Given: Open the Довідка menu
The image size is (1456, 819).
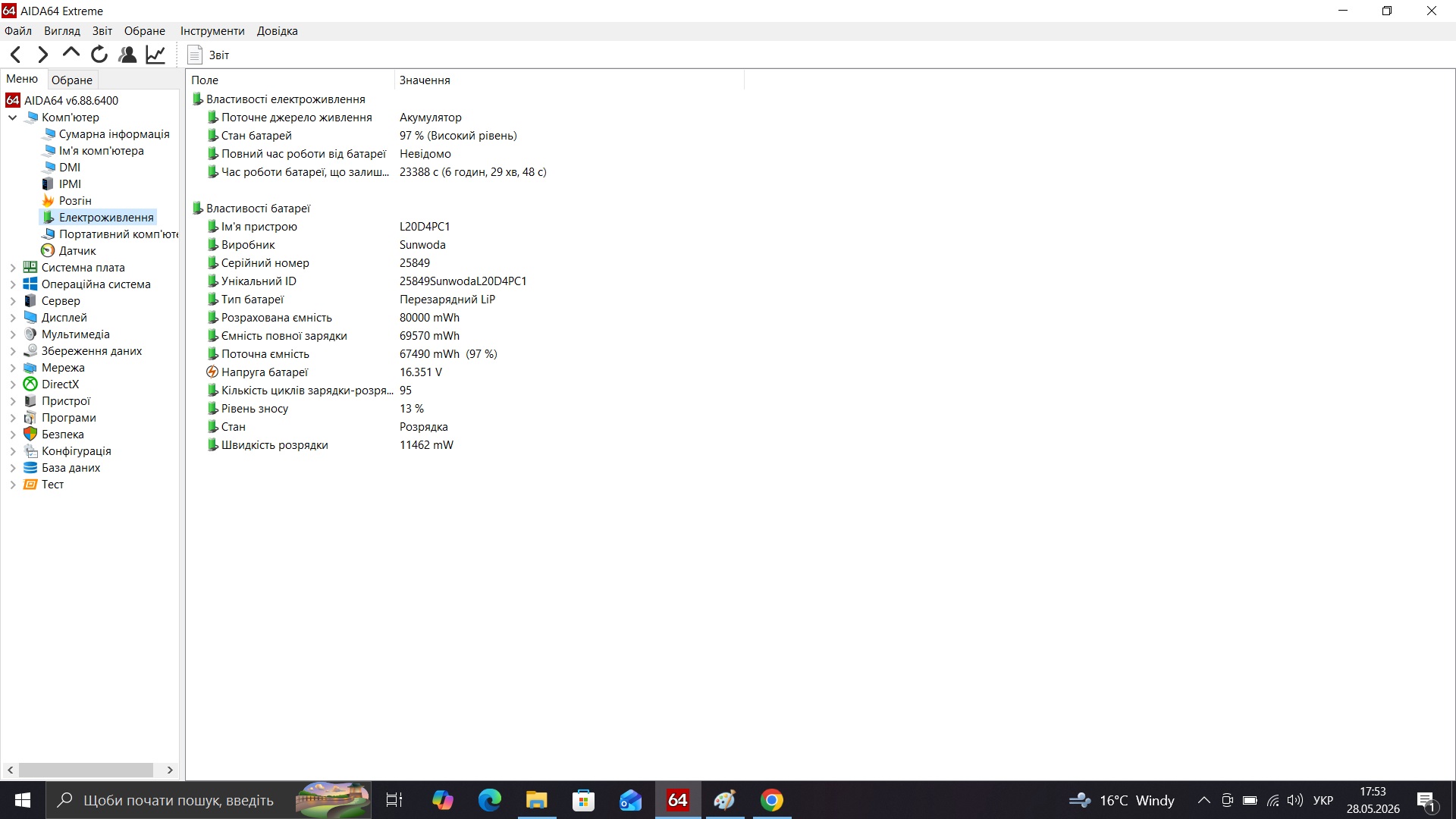Looking at the screenshot, I should point(278,31).
